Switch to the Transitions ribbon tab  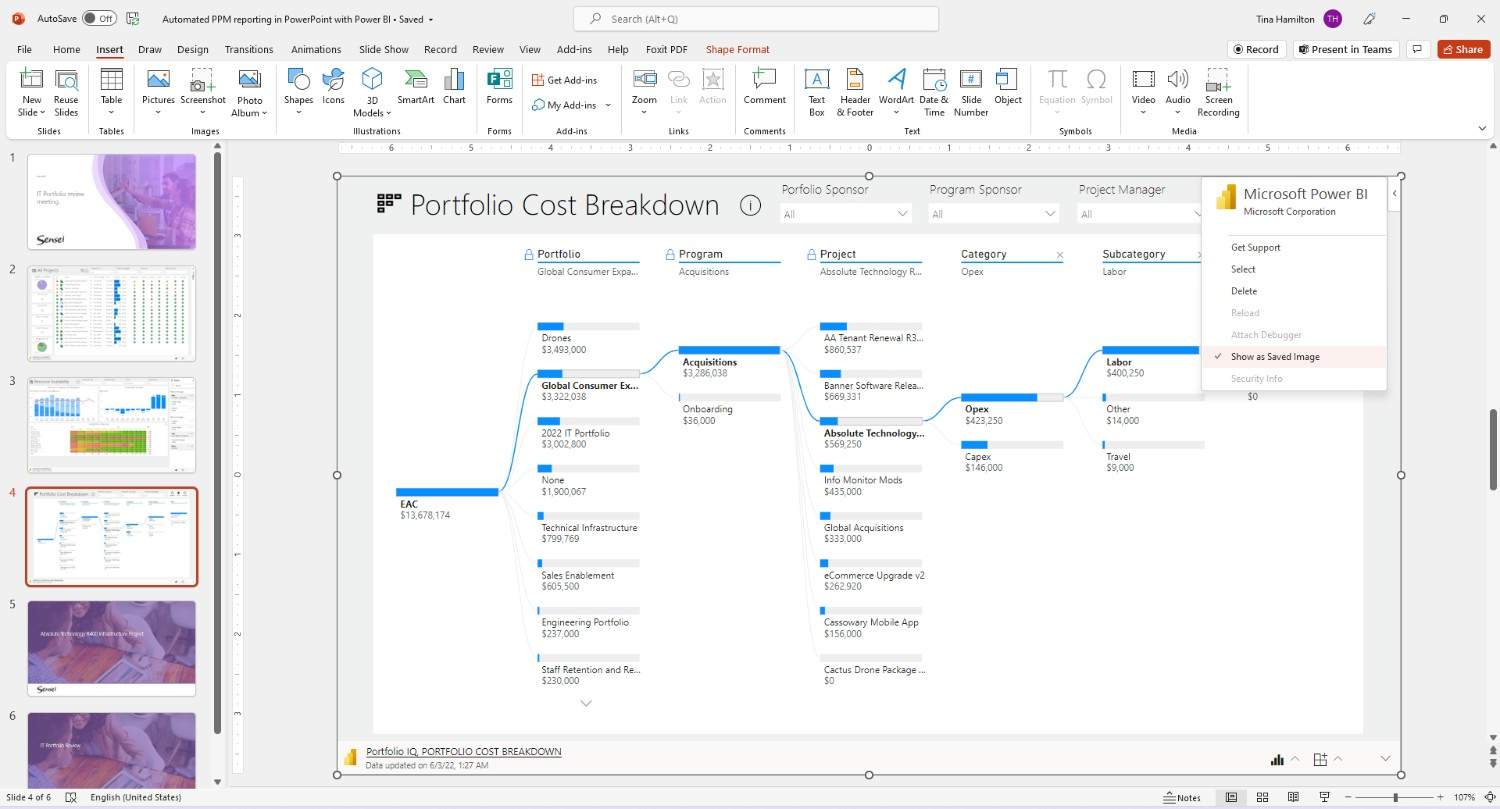point(249,49)
